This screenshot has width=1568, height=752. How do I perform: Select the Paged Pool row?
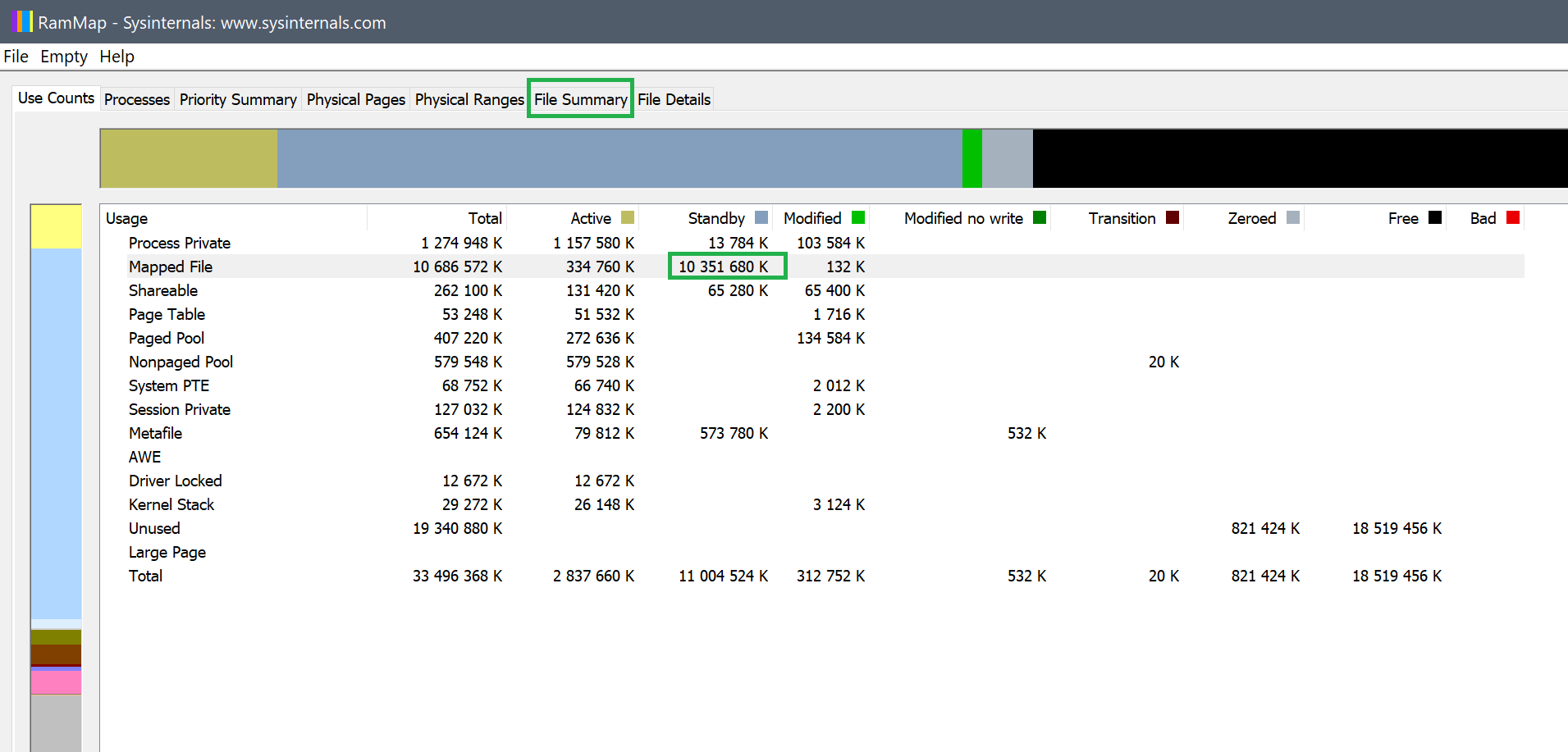[x=812, y=338]
